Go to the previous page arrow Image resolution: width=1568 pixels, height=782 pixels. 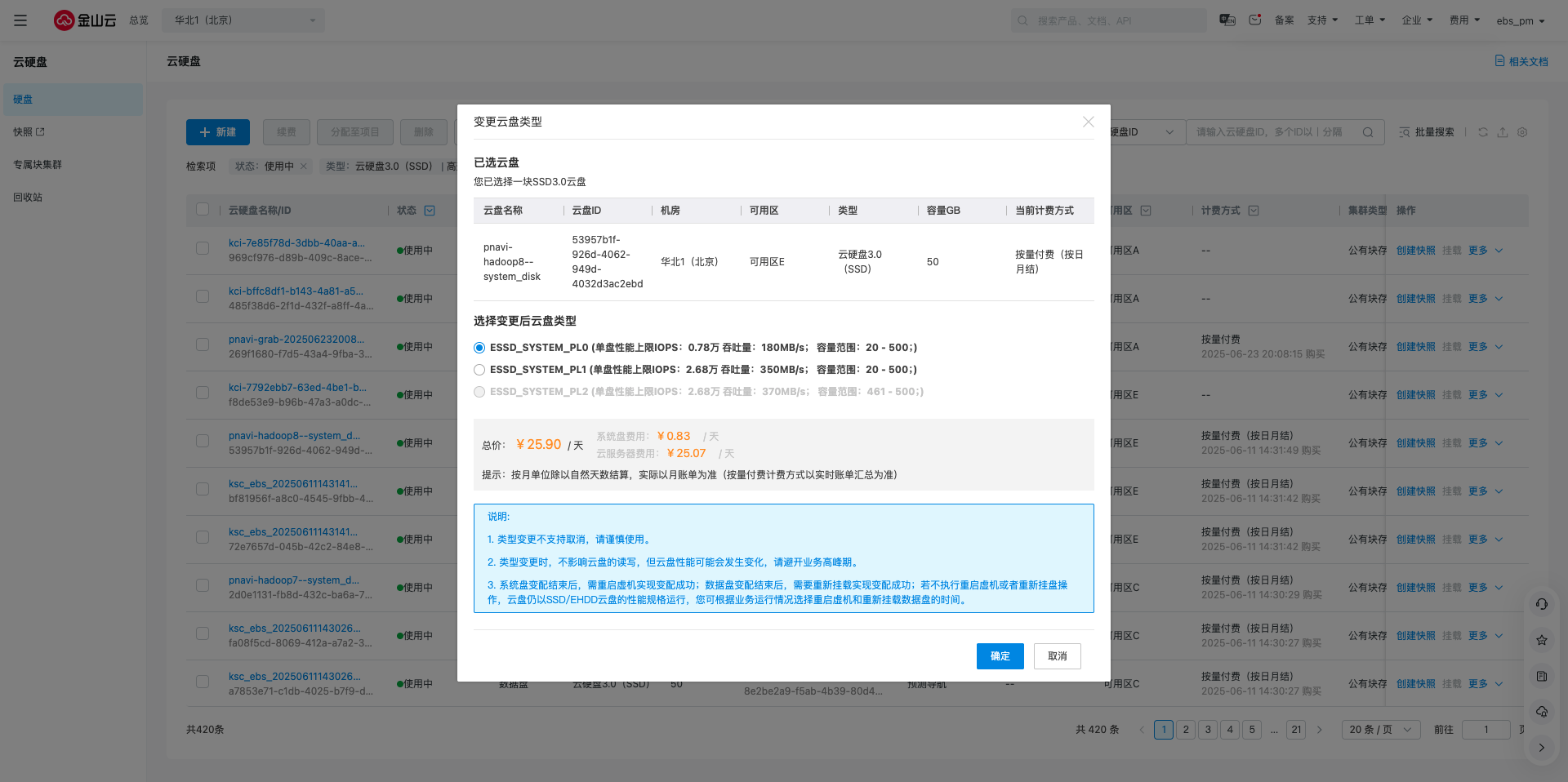[x=1142, y=730]
